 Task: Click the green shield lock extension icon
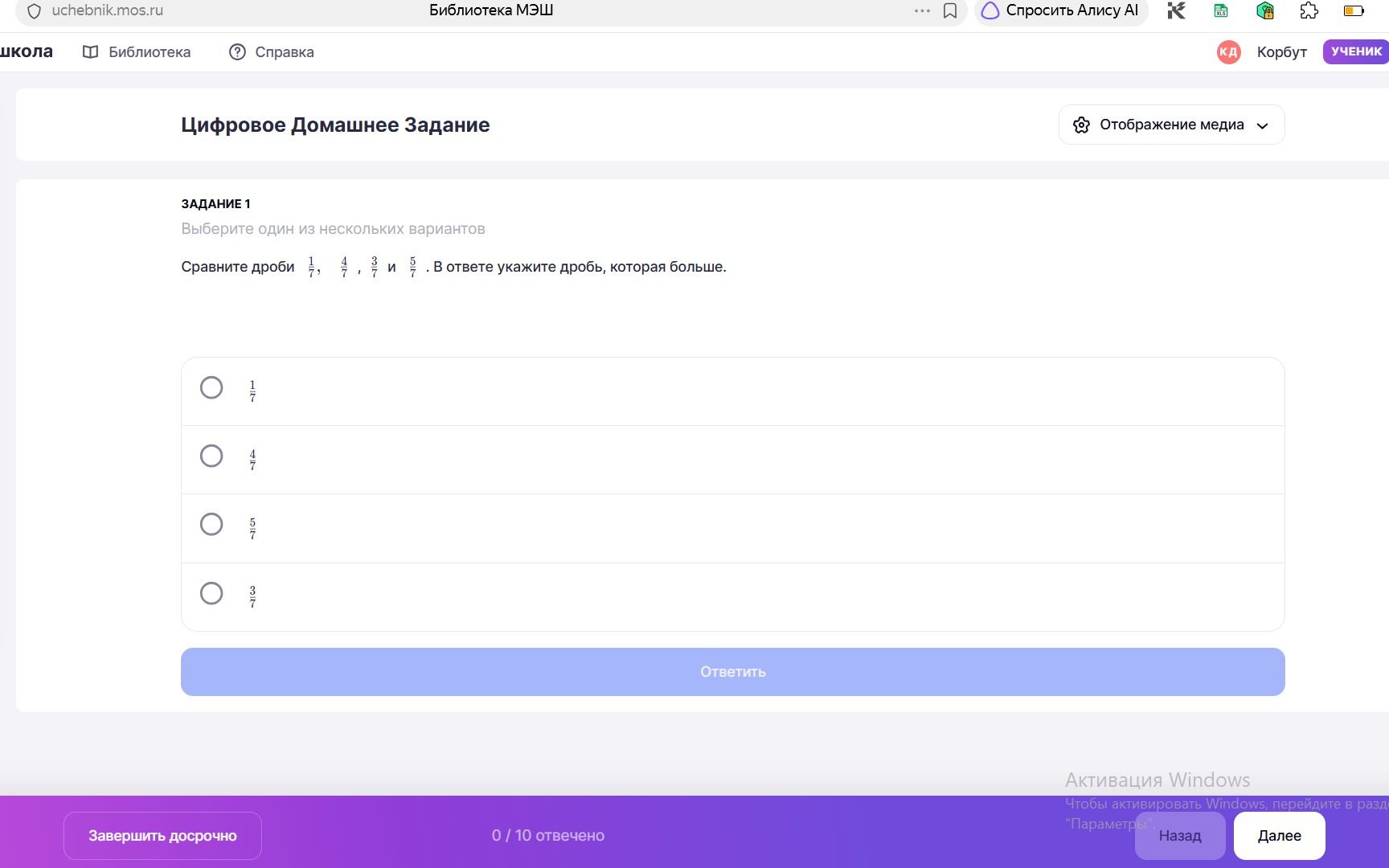pyautogui.click(x=1265, y=11)
